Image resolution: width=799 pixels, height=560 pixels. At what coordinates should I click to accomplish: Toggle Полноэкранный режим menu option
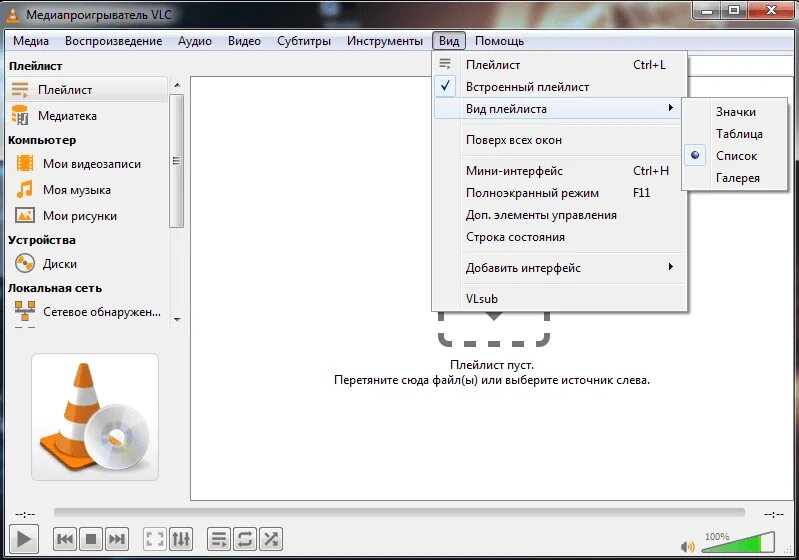point(560,193)
